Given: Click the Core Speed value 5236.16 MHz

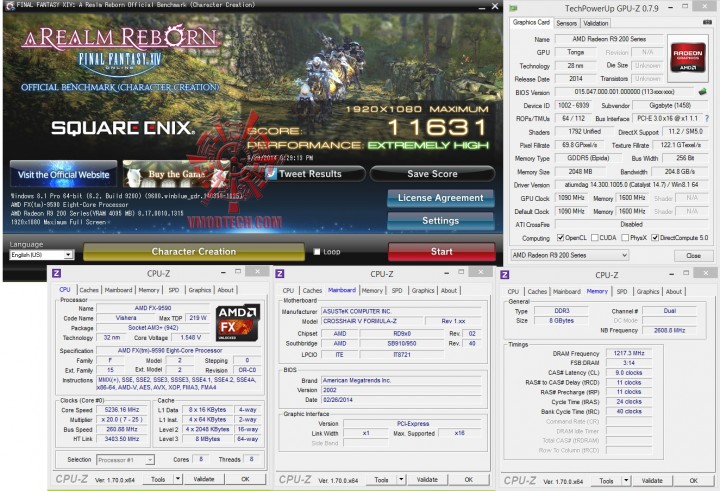Looking at the screenshot, I should [122, 409].
